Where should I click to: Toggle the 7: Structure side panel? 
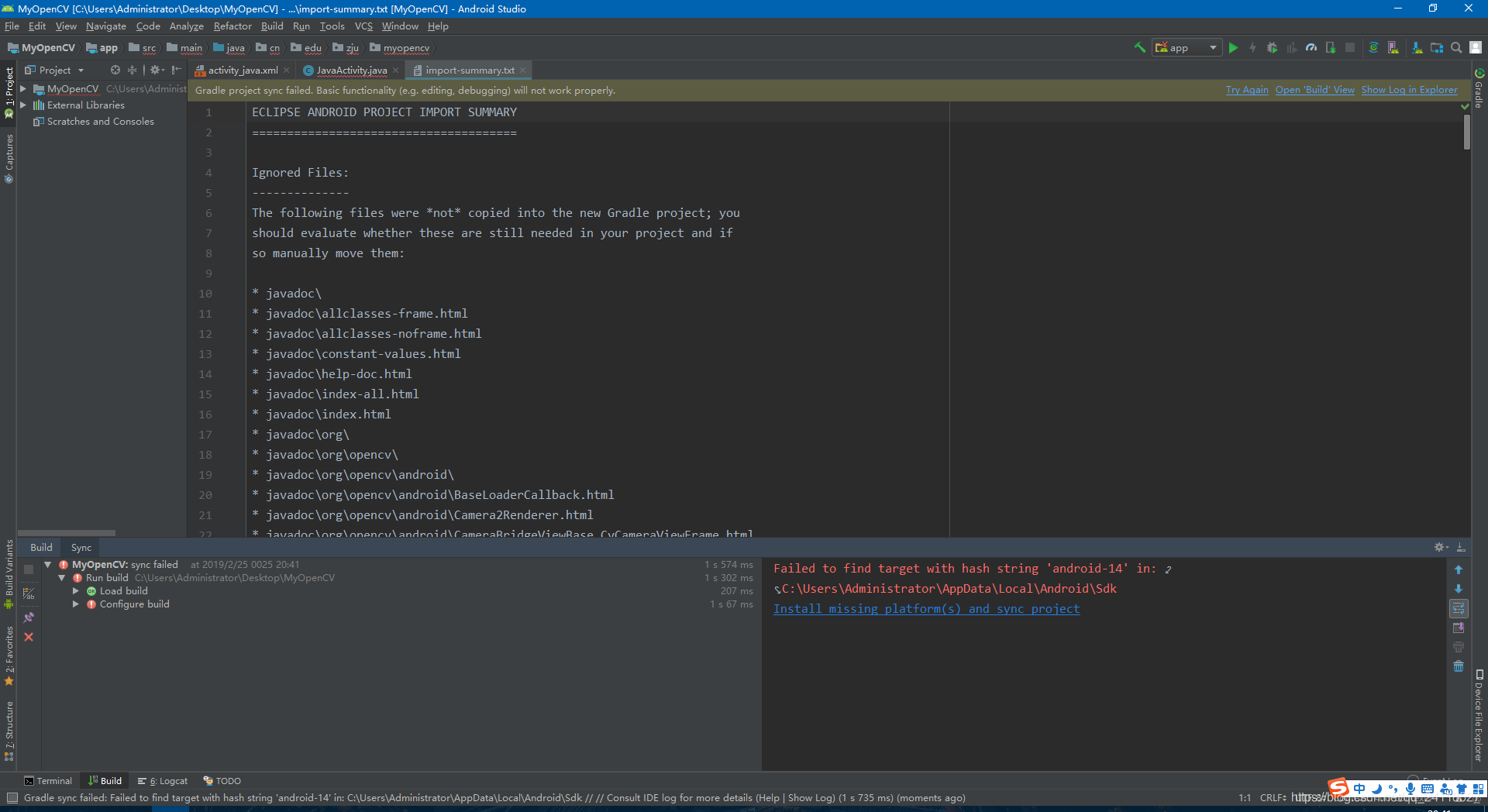pyautogui.click(x=9, y=731)
